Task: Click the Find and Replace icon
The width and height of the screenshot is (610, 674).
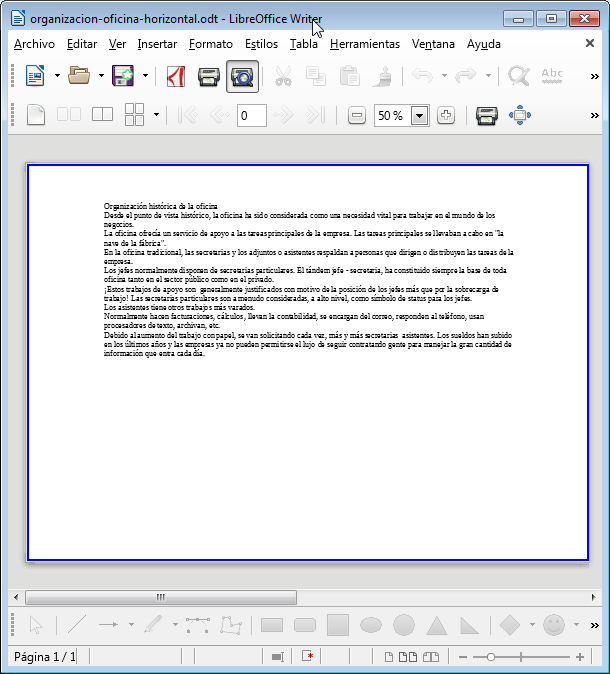Action: pos(518,76)
